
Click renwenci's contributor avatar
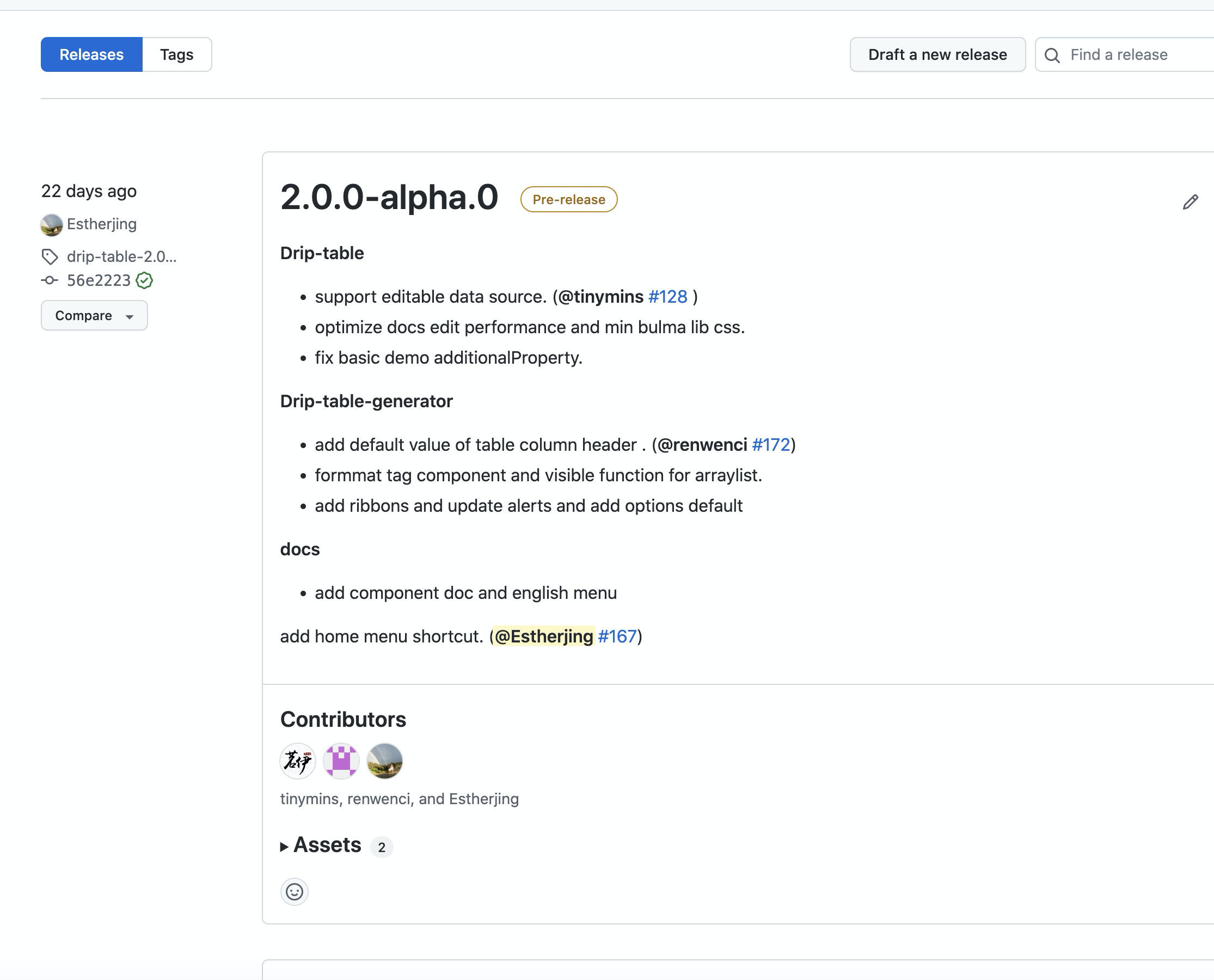[x=341, y=761]
